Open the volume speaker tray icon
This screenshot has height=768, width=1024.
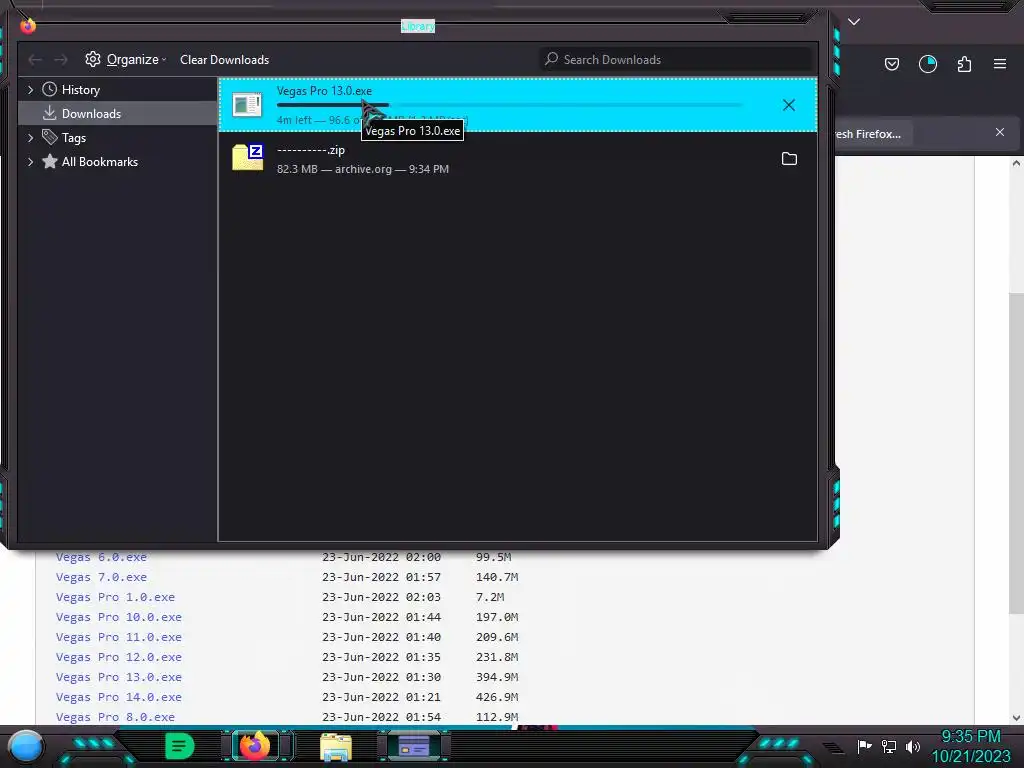coord(912,746)
